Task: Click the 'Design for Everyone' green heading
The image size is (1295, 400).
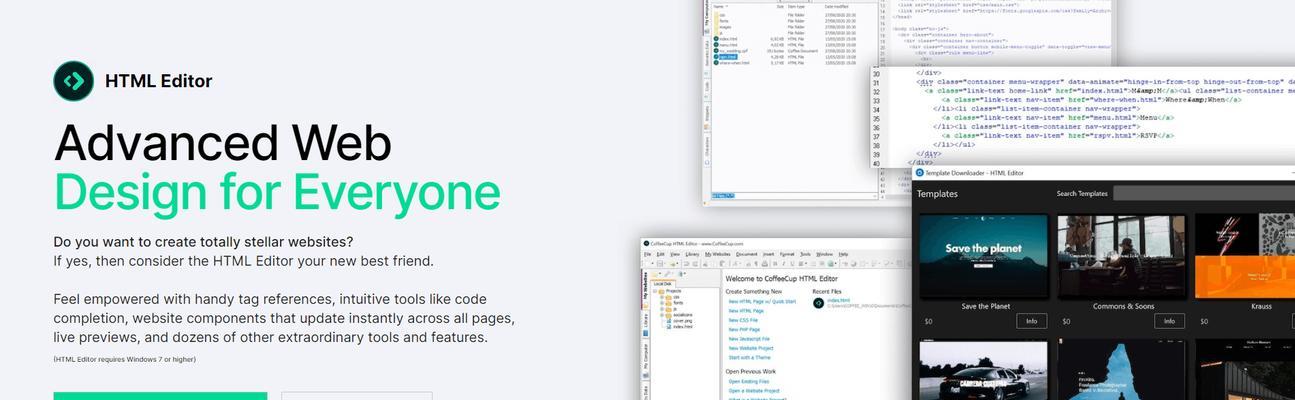Action: tap(277, 190)
